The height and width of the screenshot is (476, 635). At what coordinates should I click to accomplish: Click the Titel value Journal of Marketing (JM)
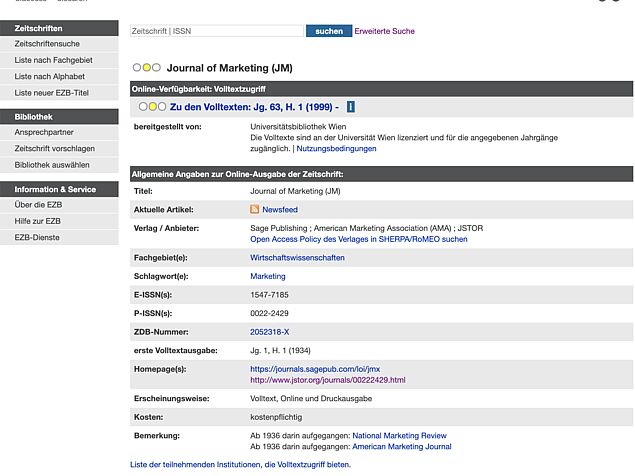295,191
